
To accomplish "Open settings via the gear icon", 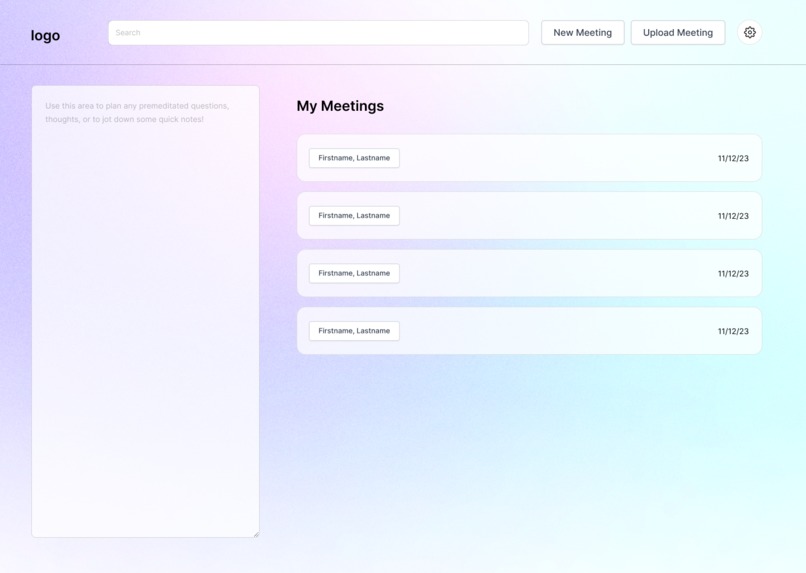I will [749, 32].
